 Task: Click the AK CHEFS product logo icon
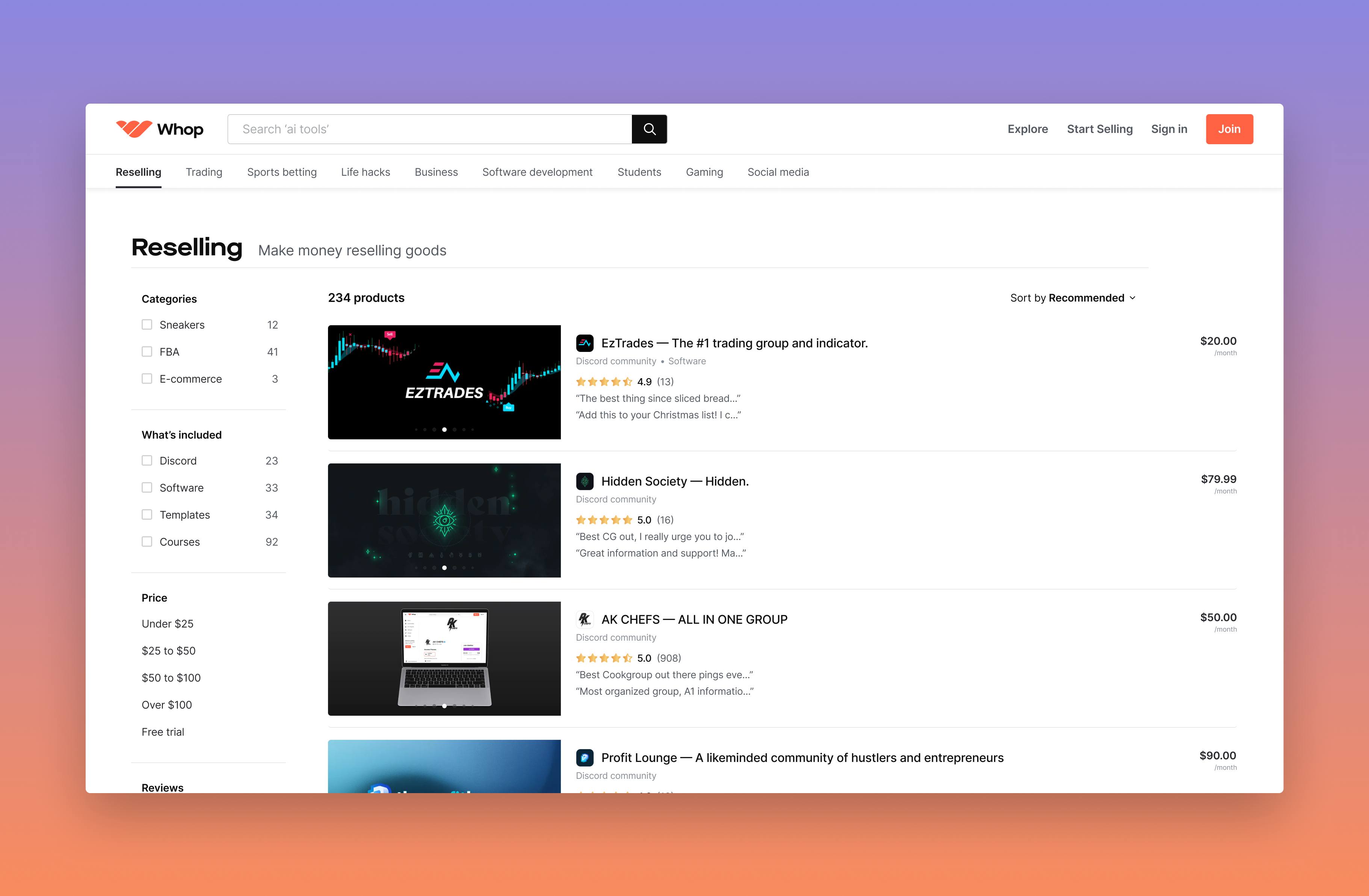[585, 619]
